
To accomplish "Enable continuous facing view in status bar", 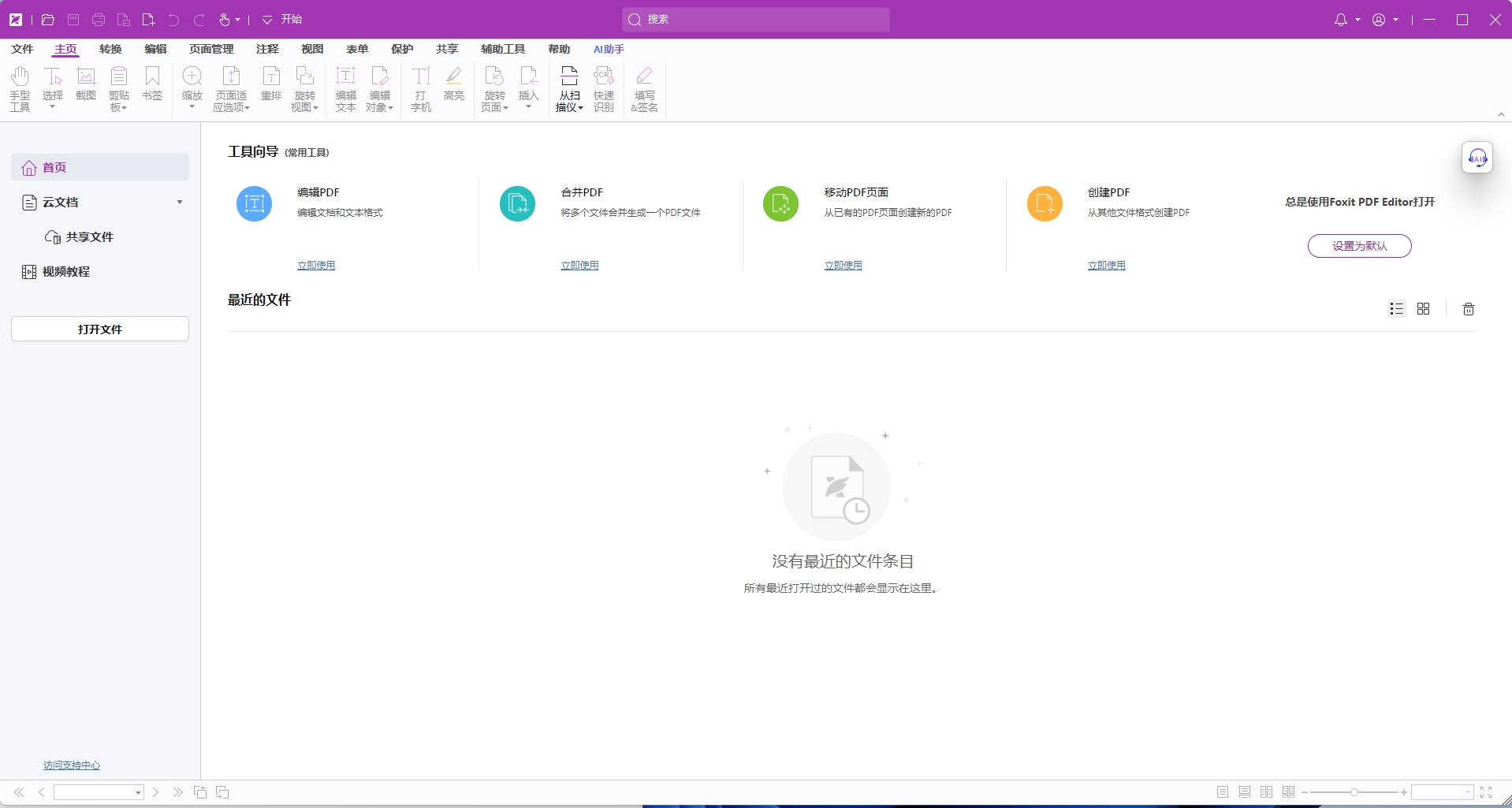I will click(1289, 792).
